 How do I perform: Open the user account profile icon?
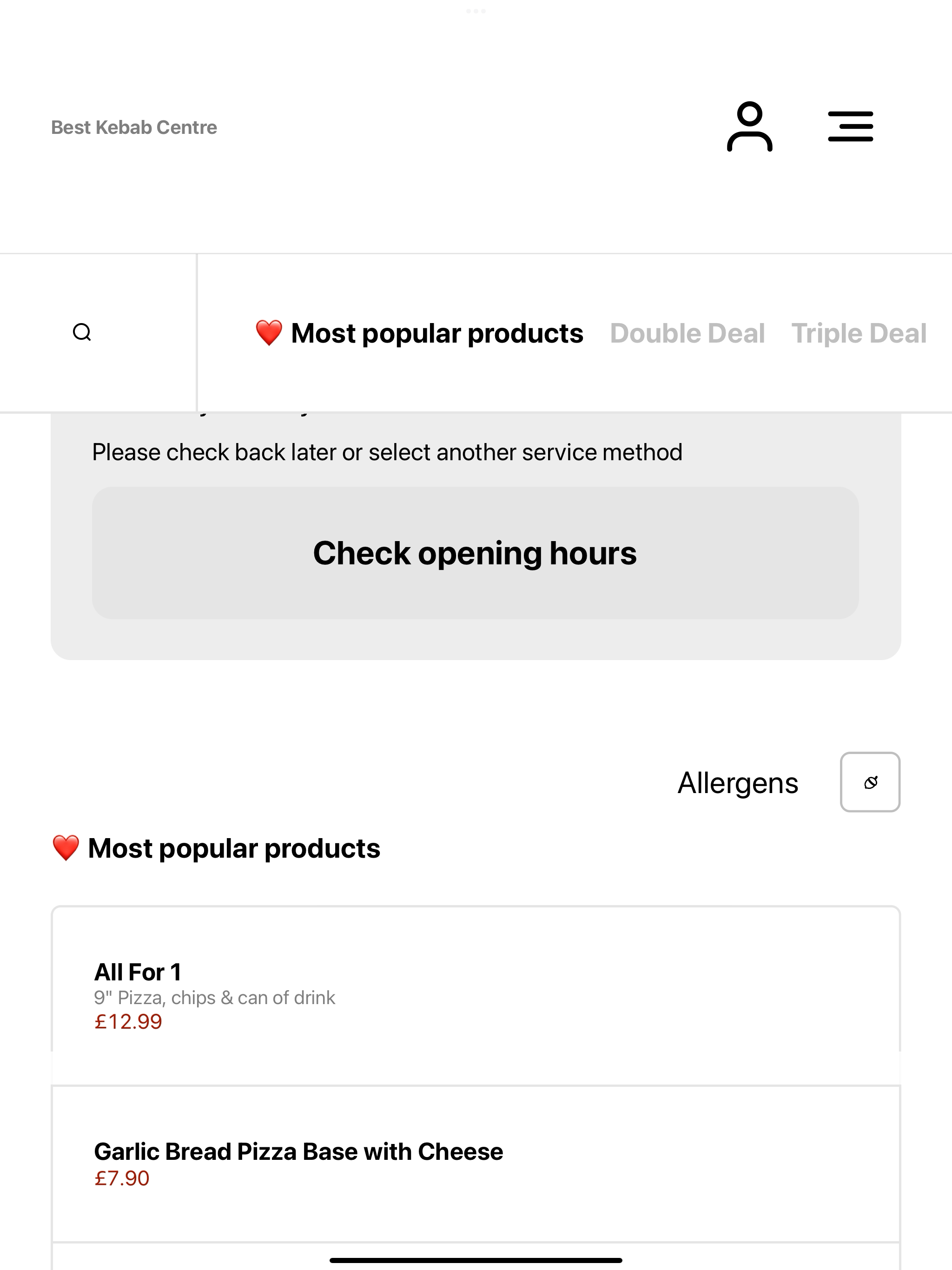(749, 126)
